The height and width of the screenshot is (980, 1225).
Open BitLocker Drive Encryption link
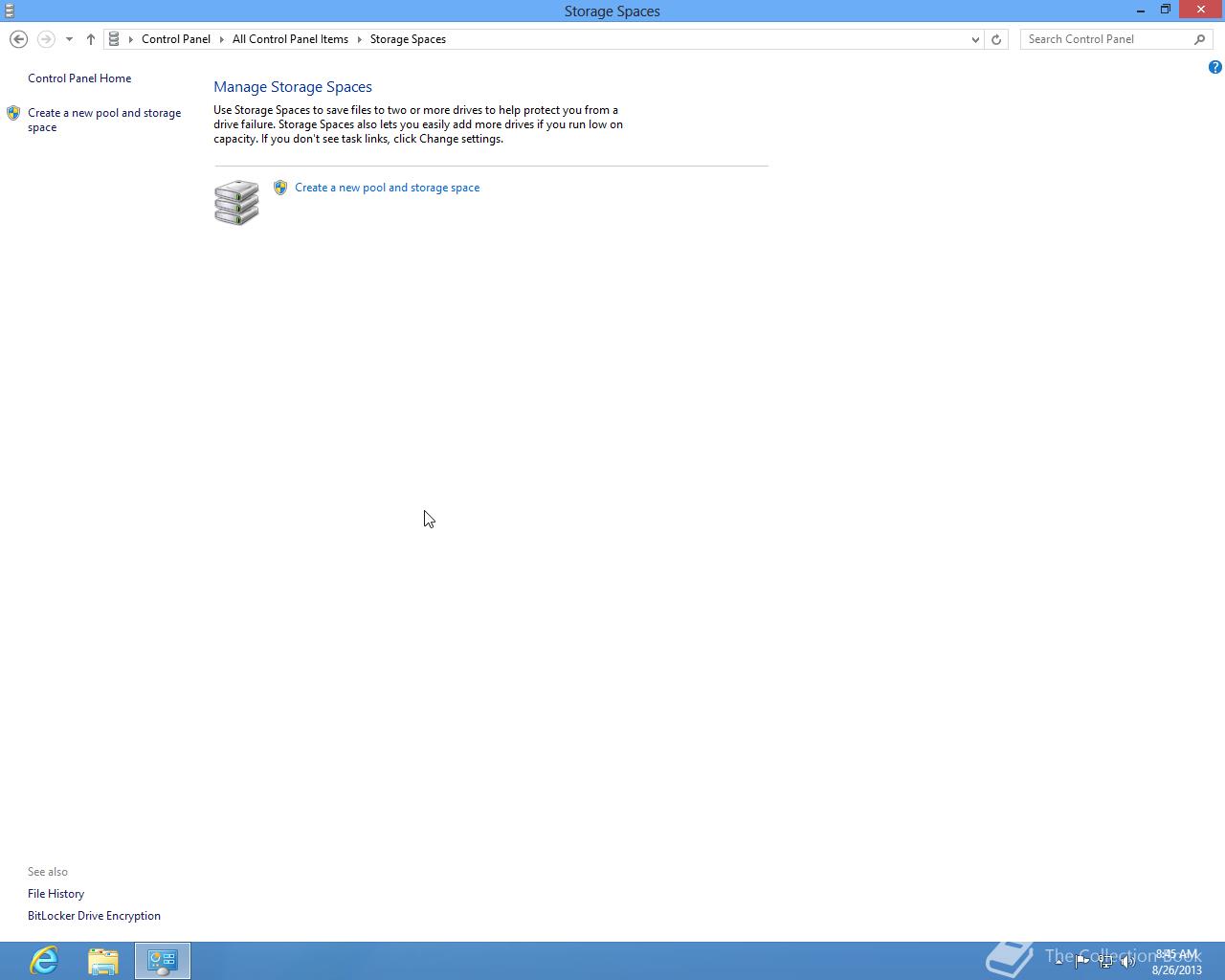pos(94,916)
